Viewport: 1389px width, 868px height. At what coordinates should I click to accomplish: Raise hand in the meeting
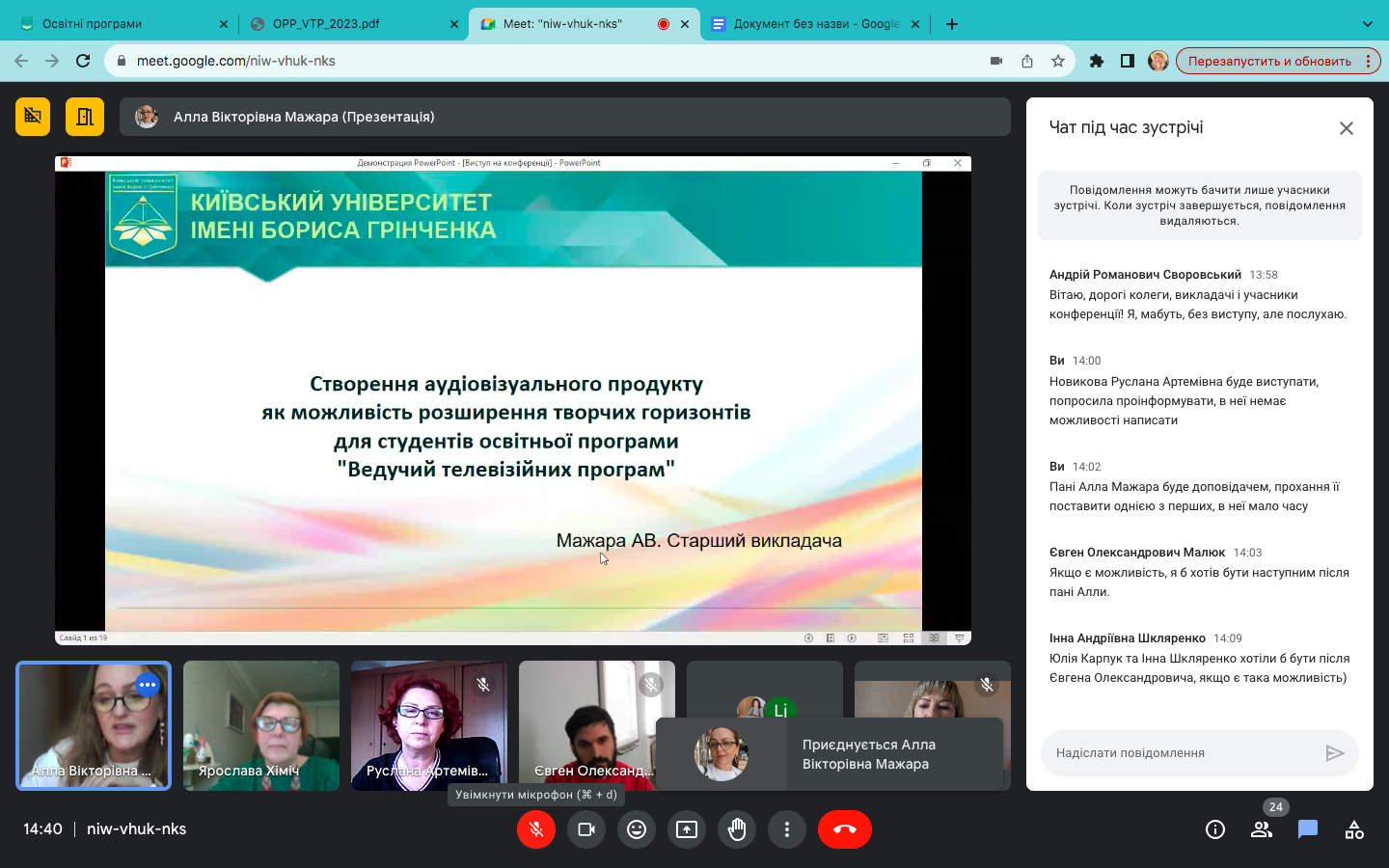click(737, 829)
